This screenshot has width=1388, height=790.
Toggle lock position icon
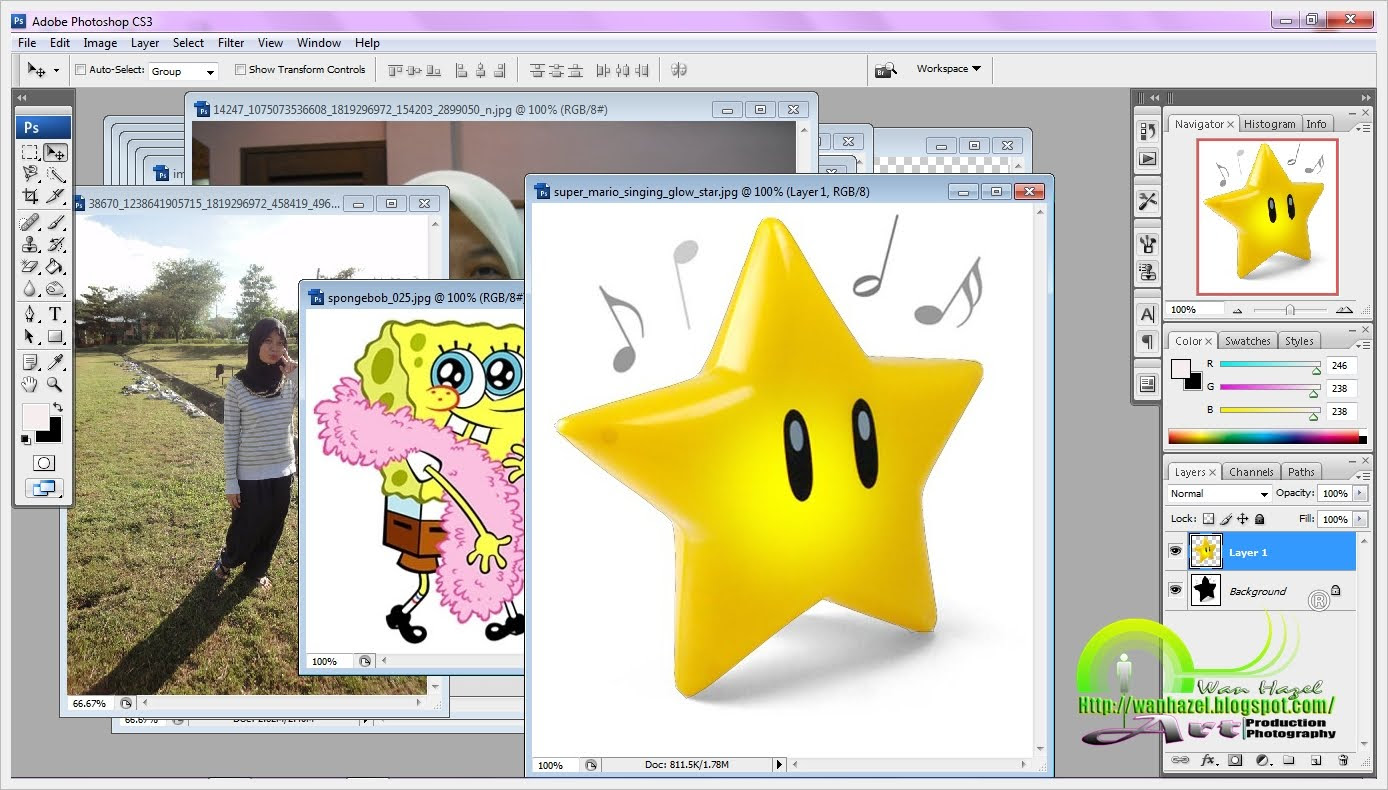click(x=1242, y=519)
